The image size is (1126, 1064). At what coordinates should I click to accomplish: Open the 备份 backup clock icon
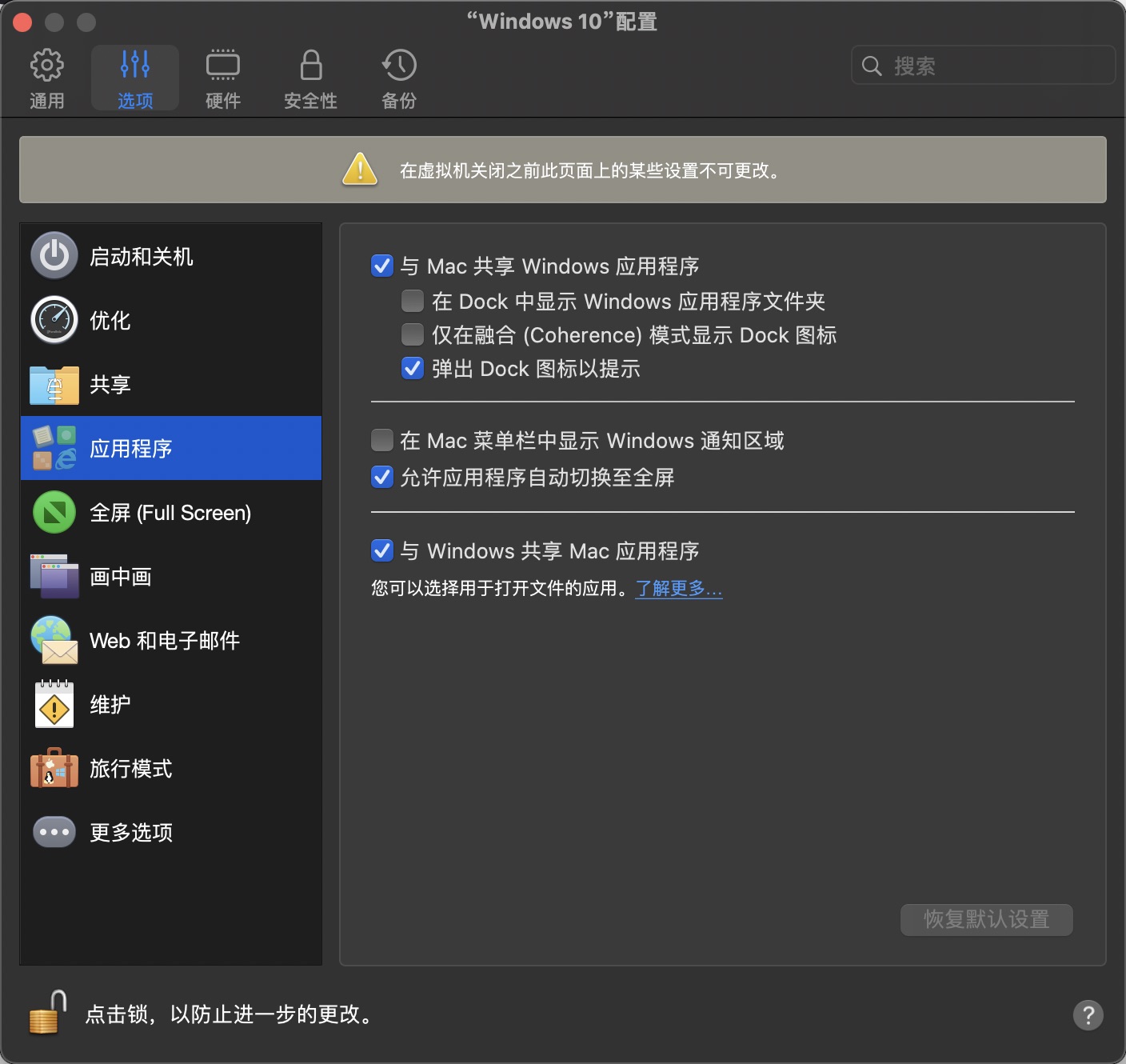399,78
